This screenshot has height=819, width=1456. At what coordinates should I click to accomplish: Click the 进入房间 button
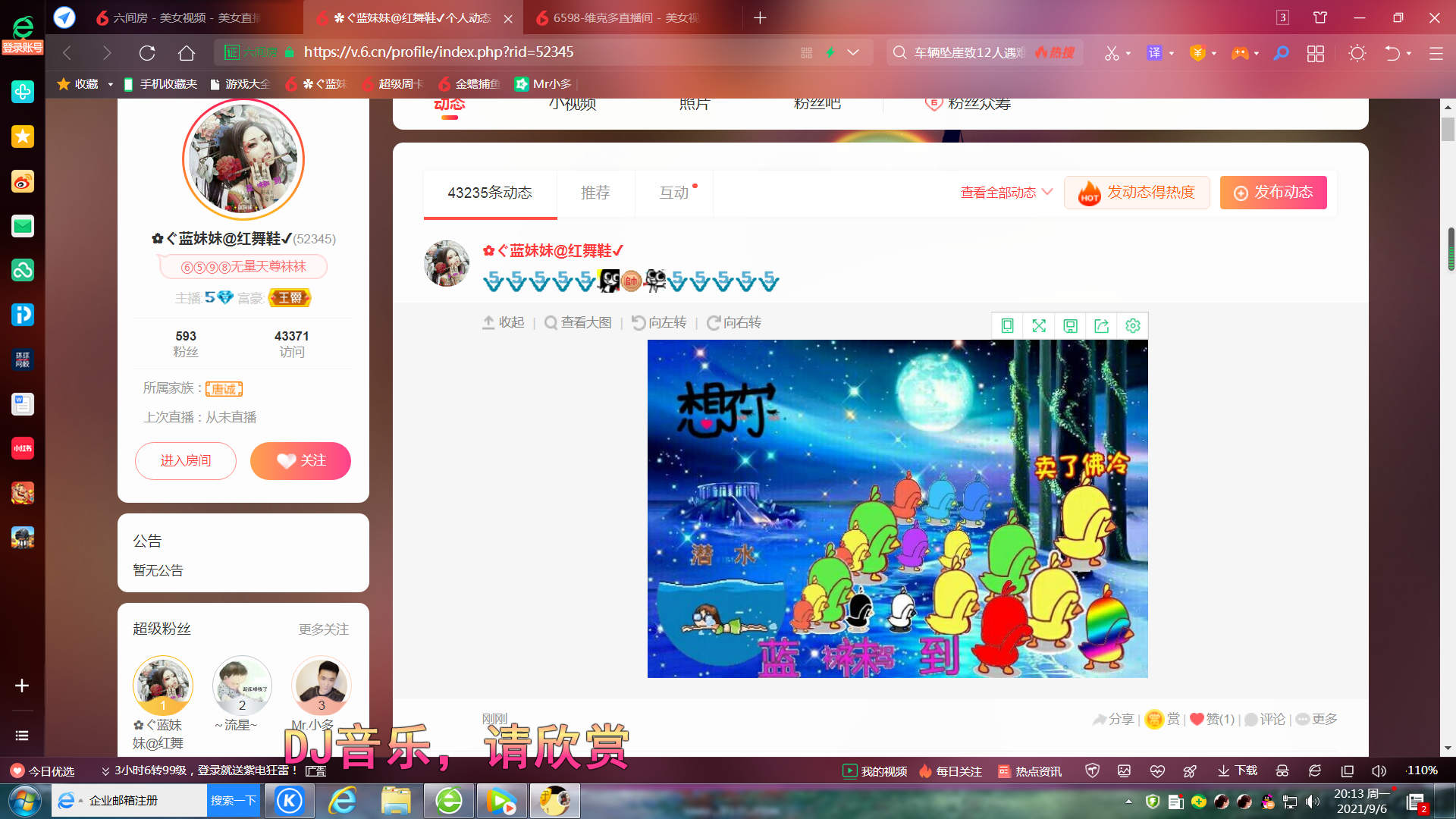186,461
